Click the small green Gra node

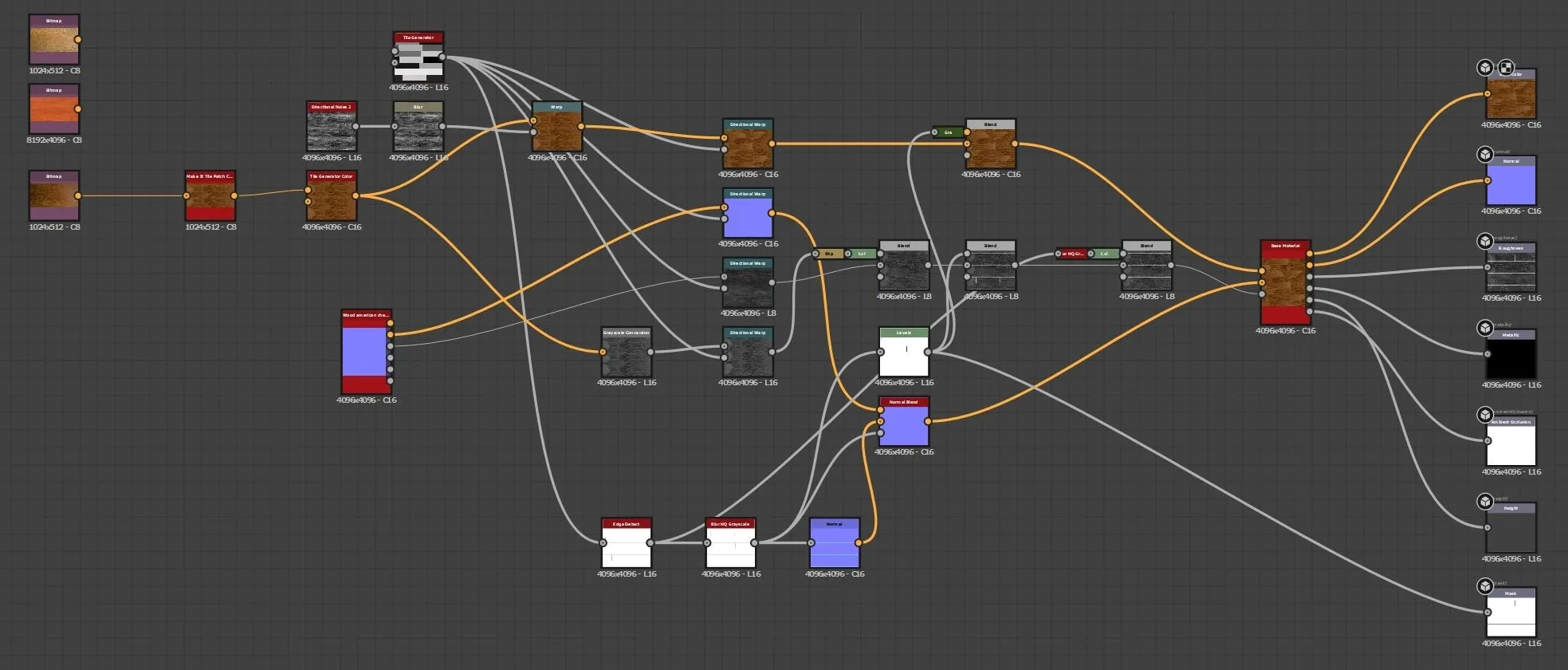pos(948,132)
